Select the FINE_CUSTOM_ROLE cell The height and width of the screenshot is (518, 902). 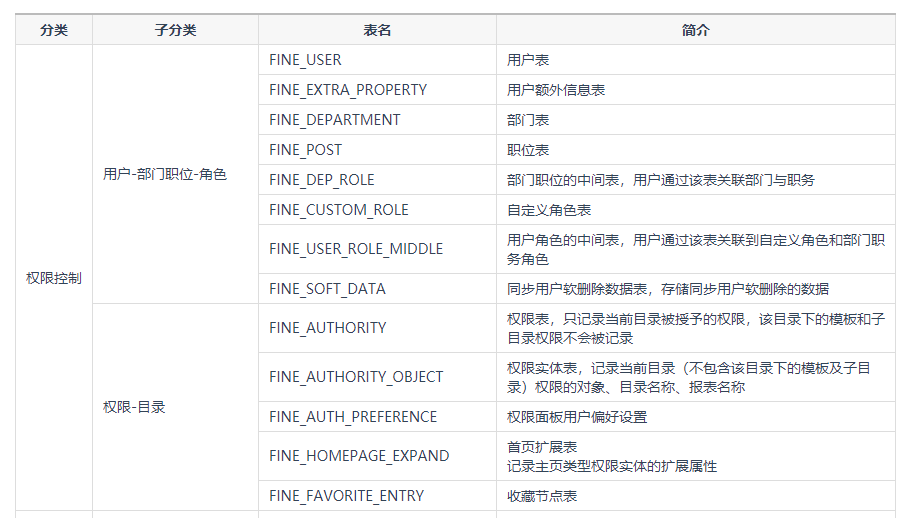click(338, 210)
